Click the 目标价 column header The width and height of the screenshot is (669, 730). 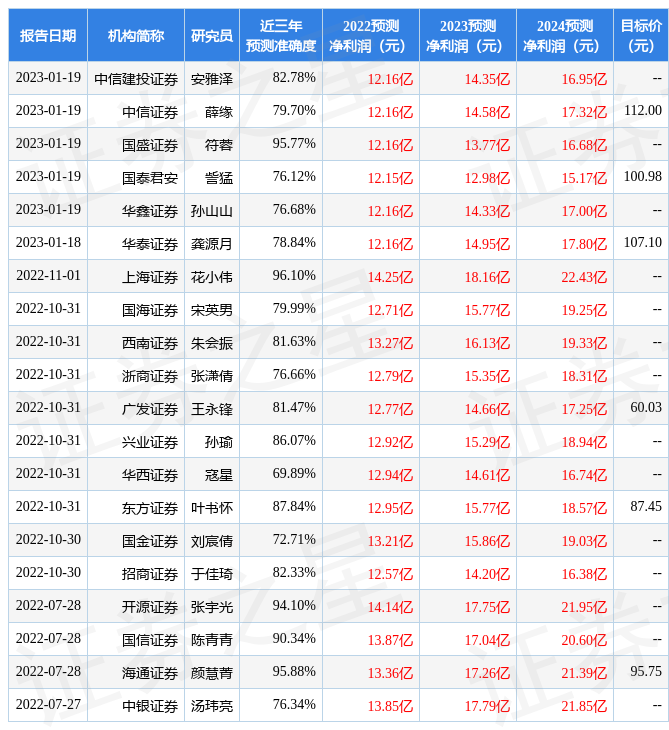click(x=641, y=35)
